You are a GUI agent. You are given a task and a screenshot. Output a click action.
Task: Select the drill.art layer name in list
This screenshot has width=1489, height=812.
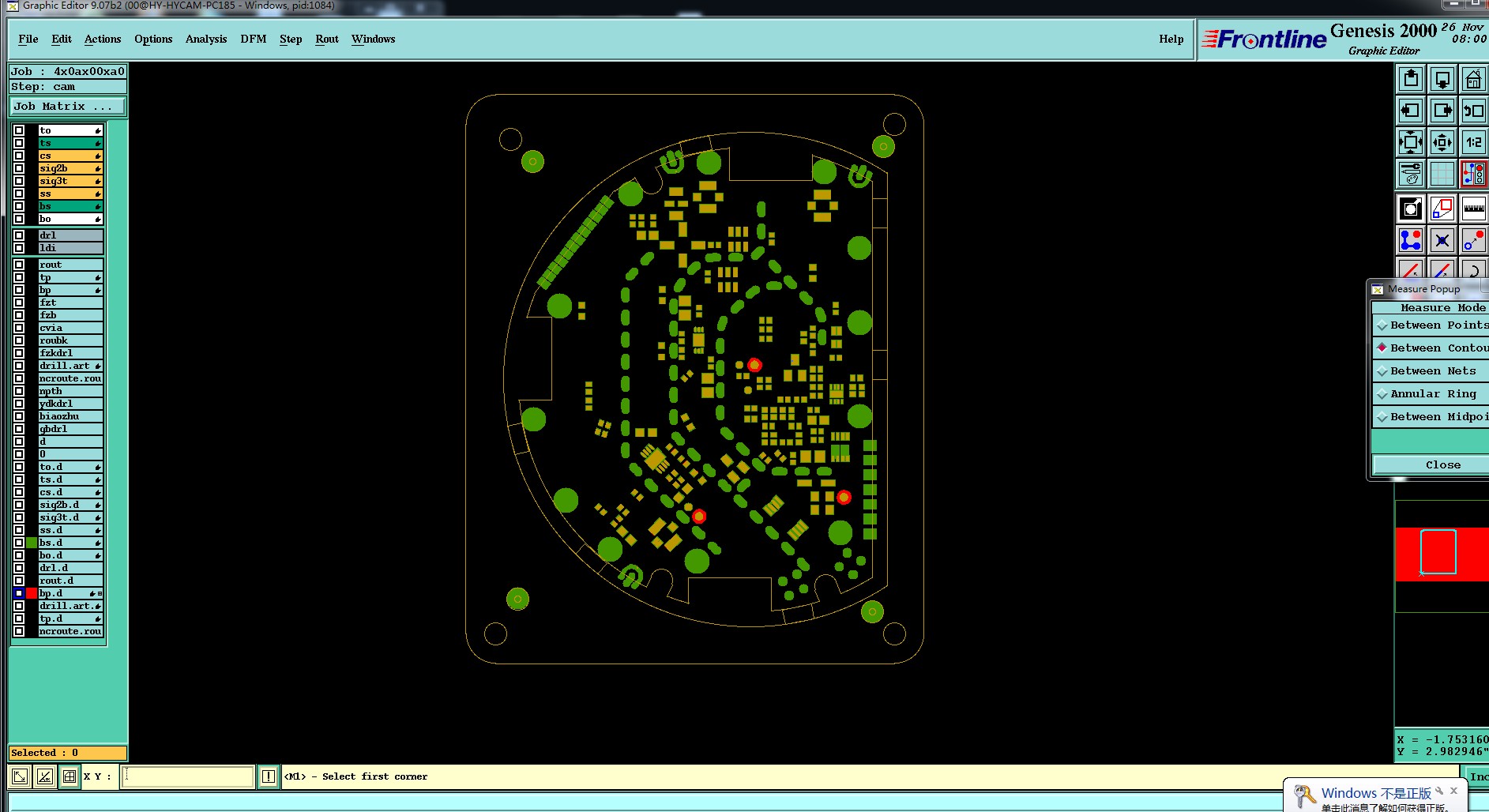(x=70, y=366)
